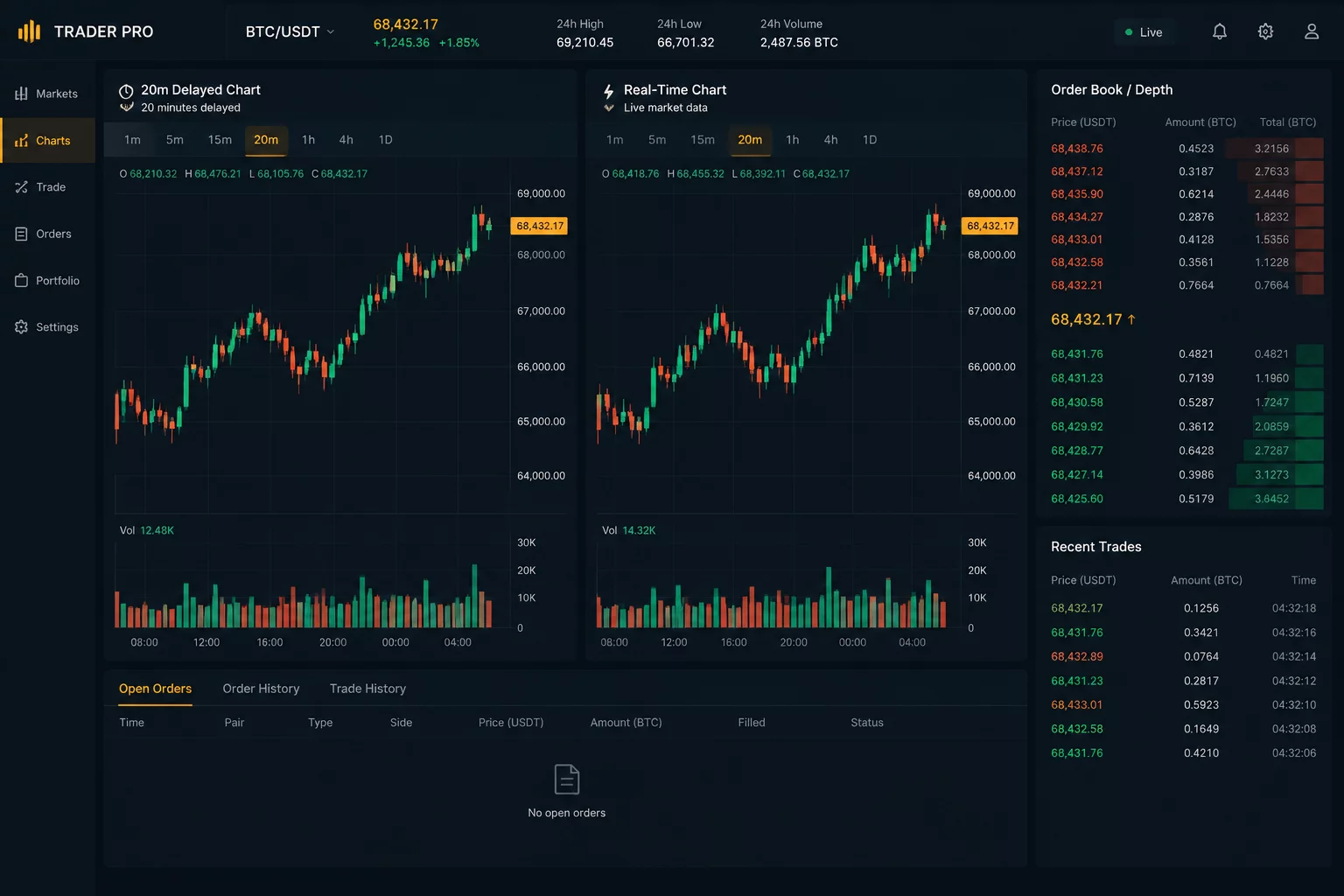Viewport: 1344px width, 896px height.
Task: Toggle the Live status indicator
Action: (1144, 32)
